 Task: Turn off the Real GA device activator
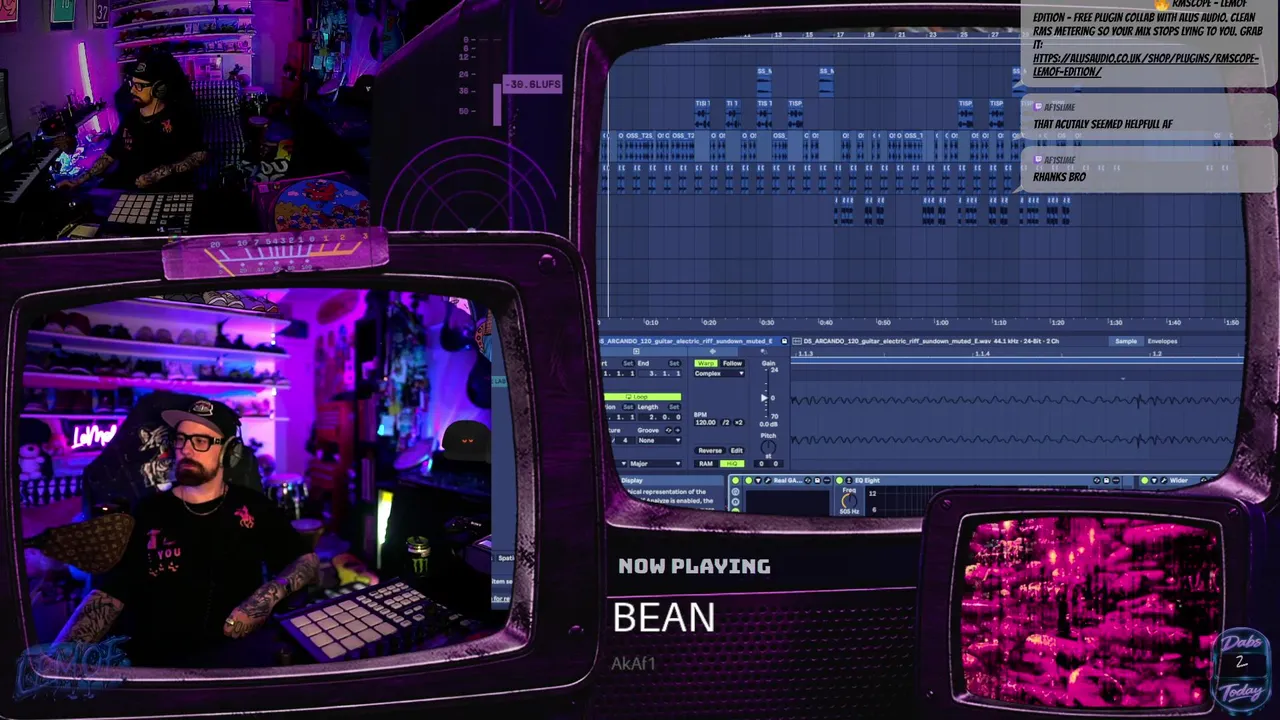(748, 480)
